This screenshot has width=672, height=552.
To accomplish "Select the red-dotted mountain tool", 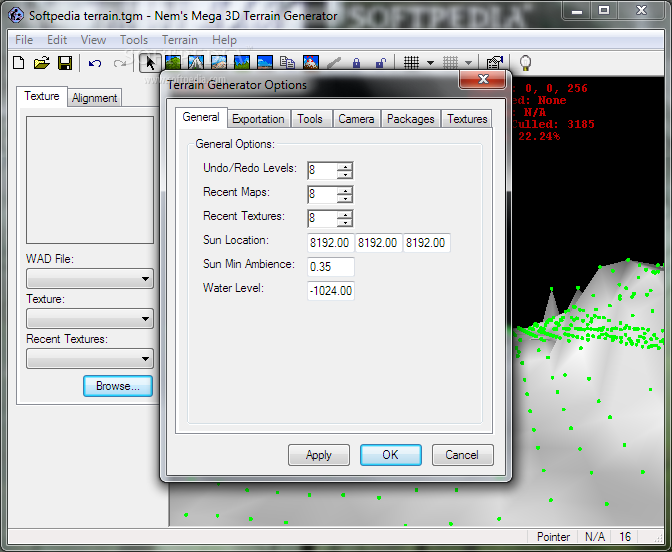I will pos(311,63).
